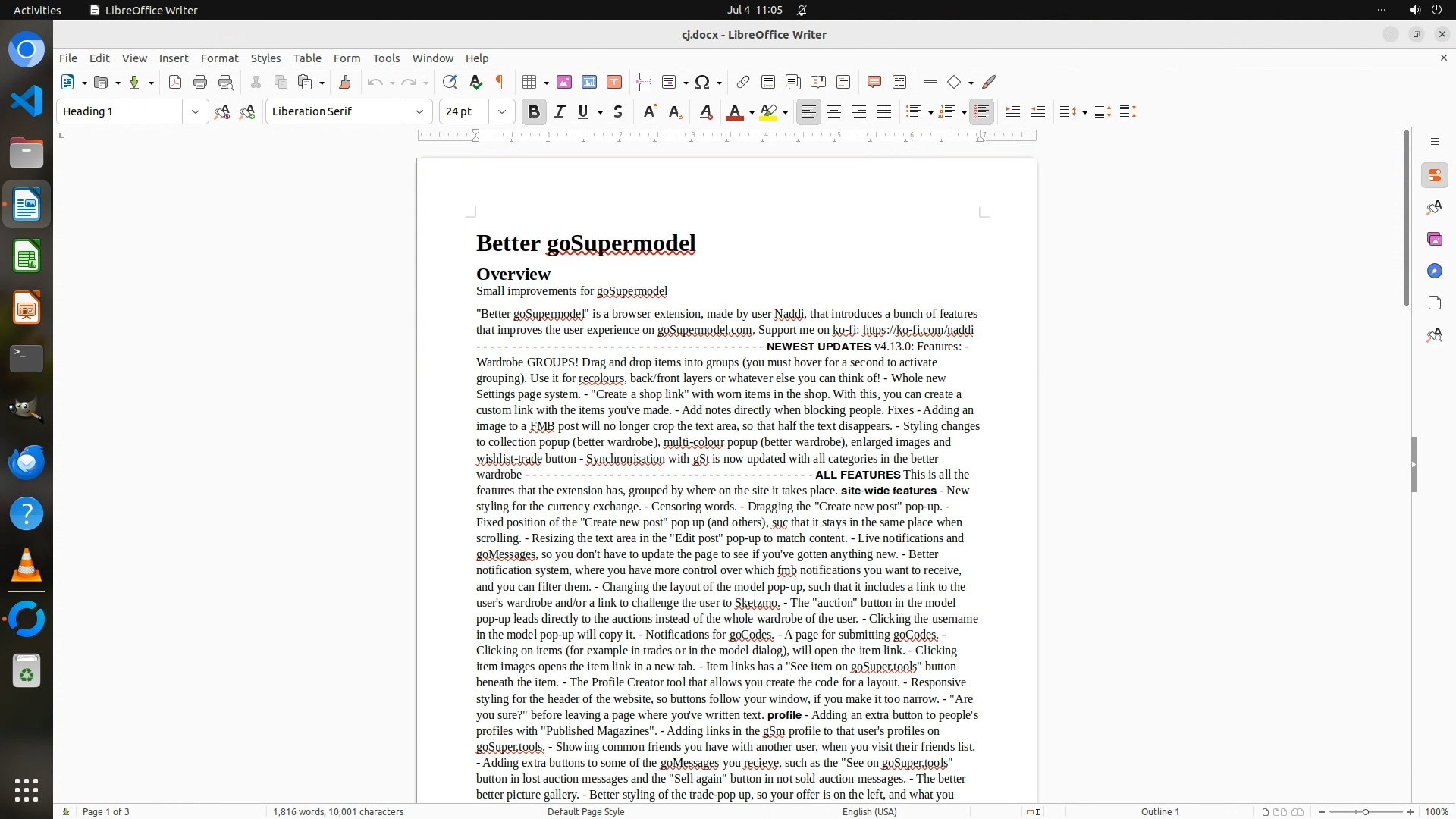Screen dimensions: 1456x819
Task: Expand the Heading 1 paragraph style dropdown
Action: pyautogui.click(x=195, y=111)
